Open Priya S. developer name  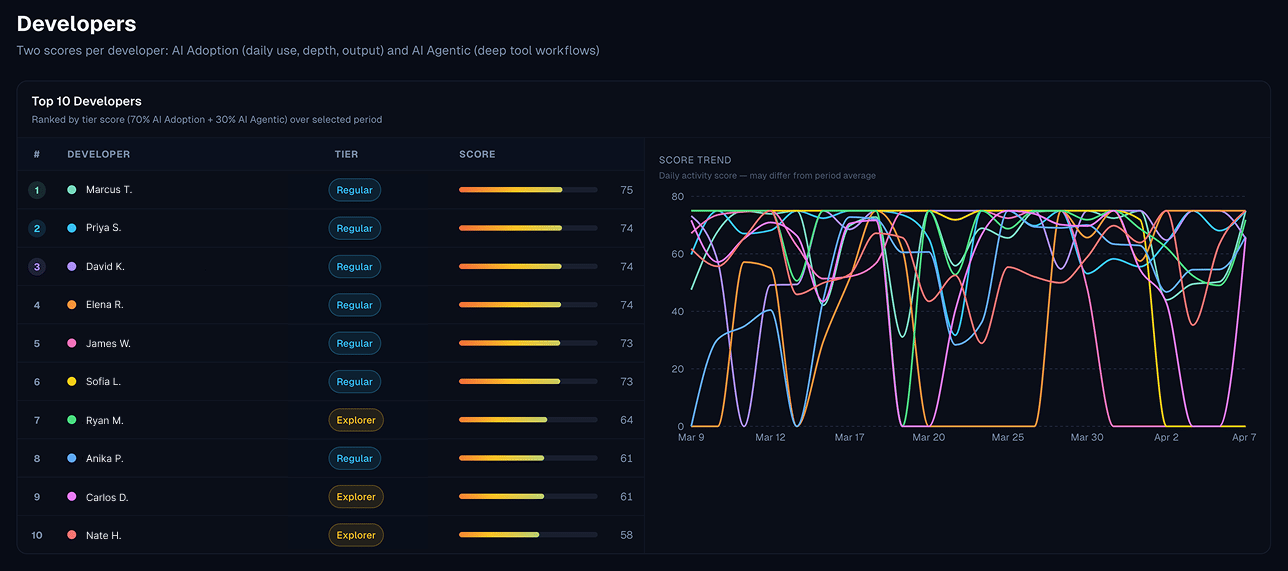click(103, 228)
